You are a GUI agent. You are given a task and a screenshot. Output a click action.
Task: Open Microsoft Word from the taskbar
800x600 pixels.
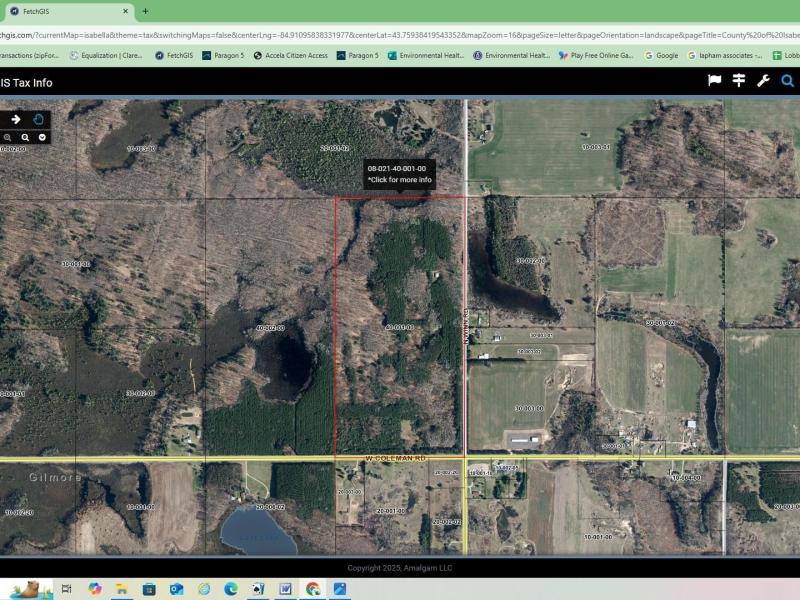tap(285, 589)
